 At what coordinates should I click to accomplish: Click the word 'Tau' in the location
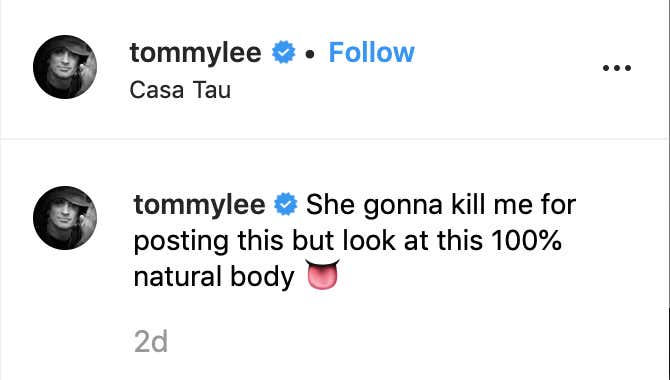coord(212,90)
